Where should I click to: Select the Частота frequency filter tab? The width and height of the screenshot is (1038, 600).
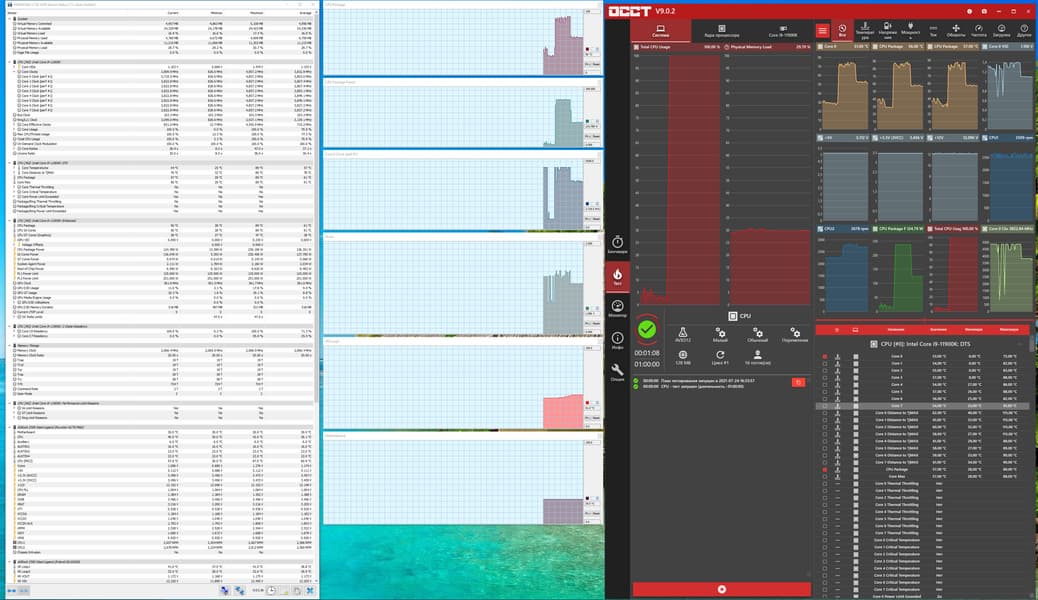978,30
